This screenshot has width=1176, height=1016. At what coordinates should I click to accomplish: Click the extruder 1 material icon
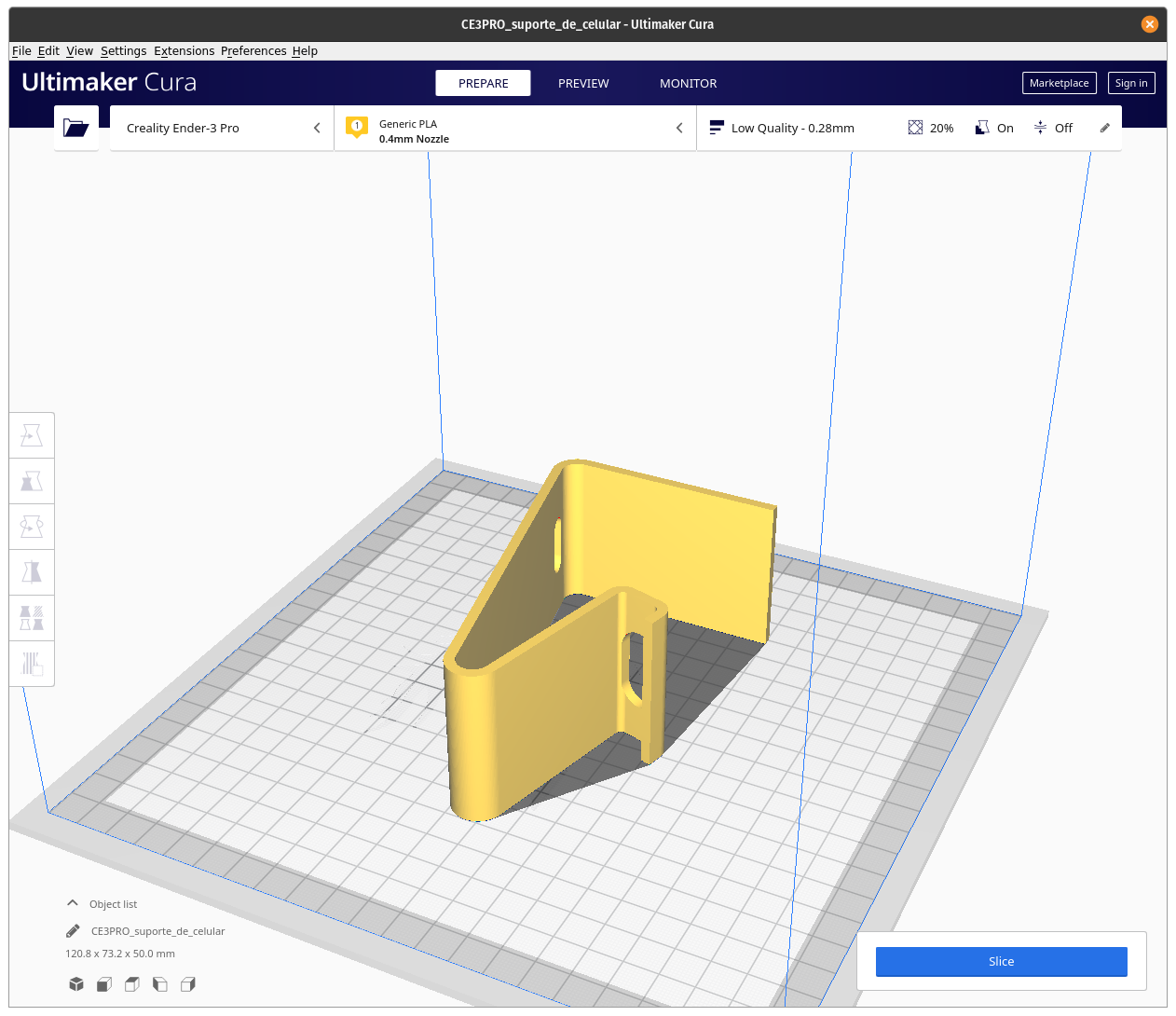357,128
